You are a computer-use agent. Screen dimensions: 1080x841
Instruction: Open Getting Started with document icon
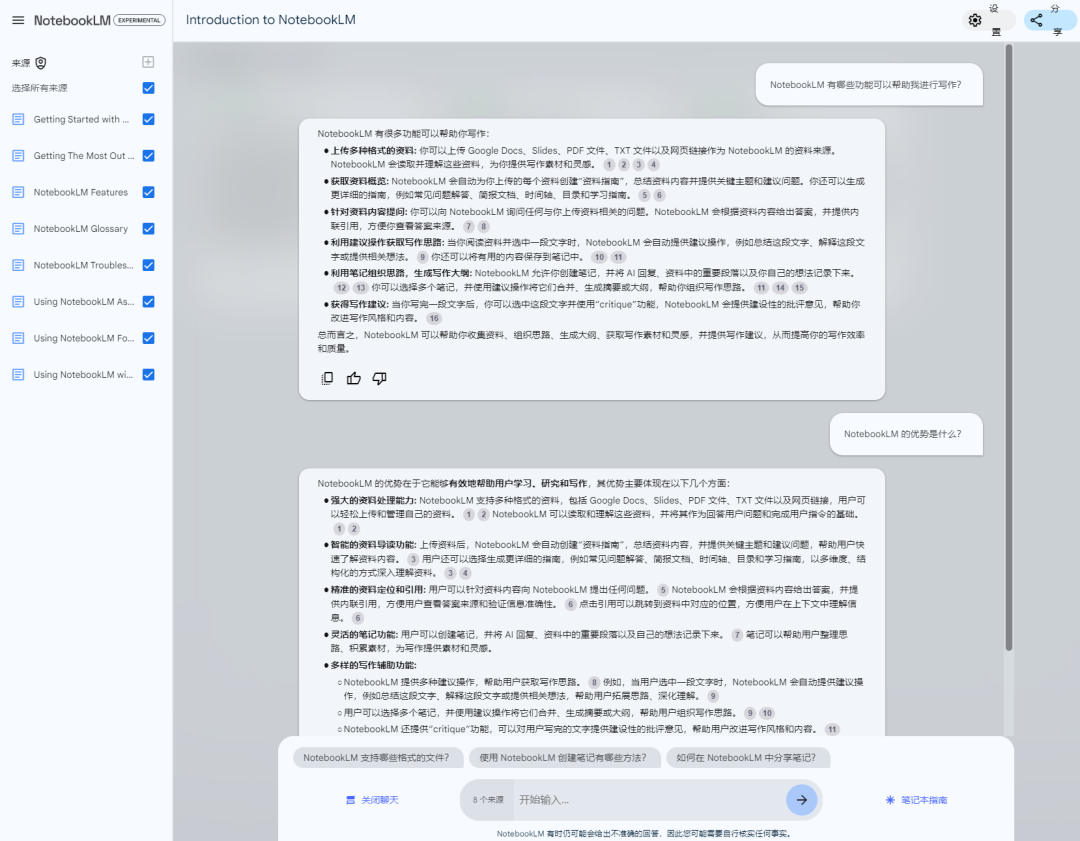[x=19, y=119]
